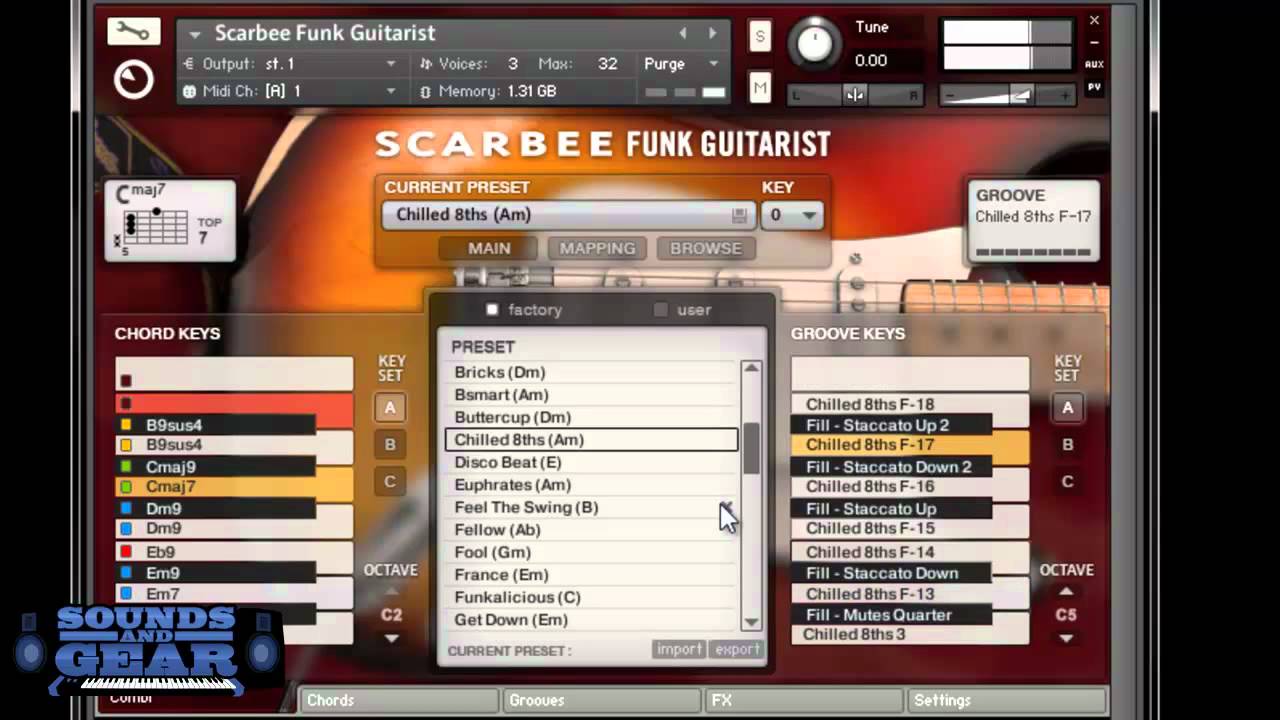Go to previous instrument arrow
This screenshot has width=1280, height=720.
683,33
